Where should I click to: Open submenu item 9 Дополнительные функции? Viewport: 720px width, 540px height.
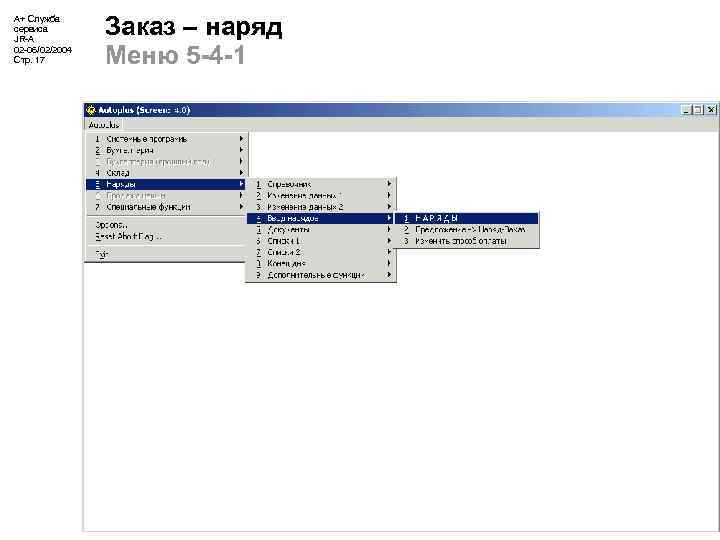(x=321, y=275)
